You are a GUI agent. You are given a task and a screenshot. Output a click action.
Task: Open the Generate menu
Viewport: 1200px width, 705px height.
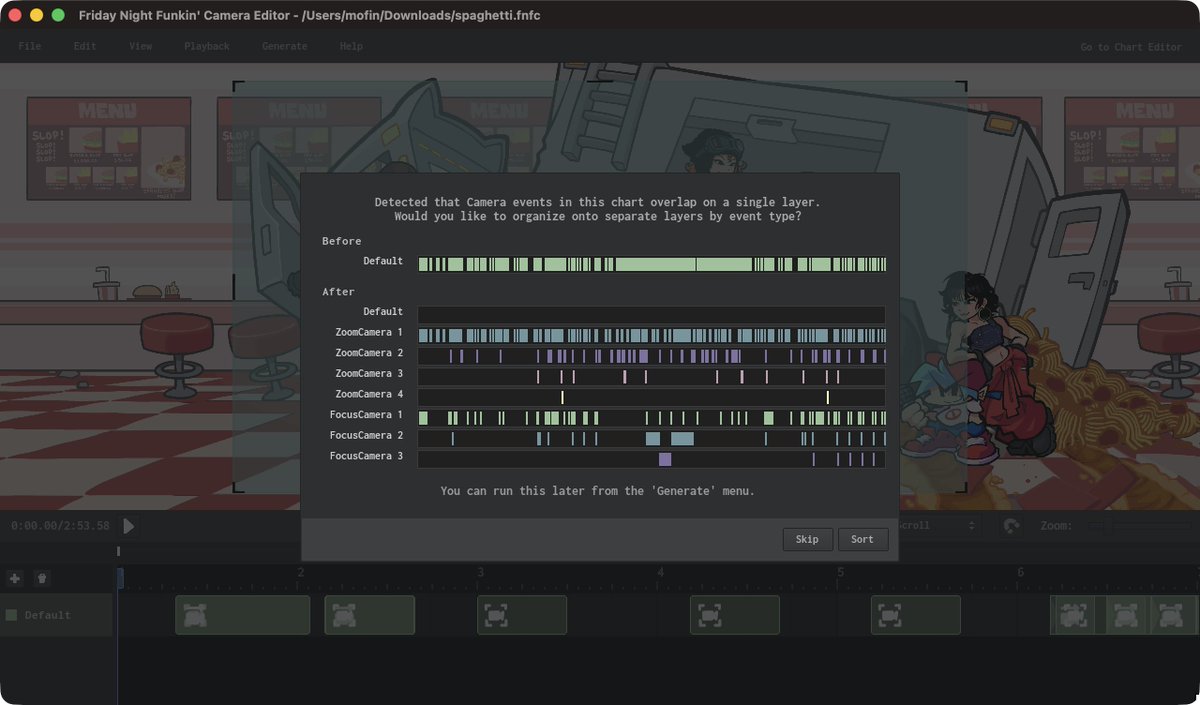[285, 46]
